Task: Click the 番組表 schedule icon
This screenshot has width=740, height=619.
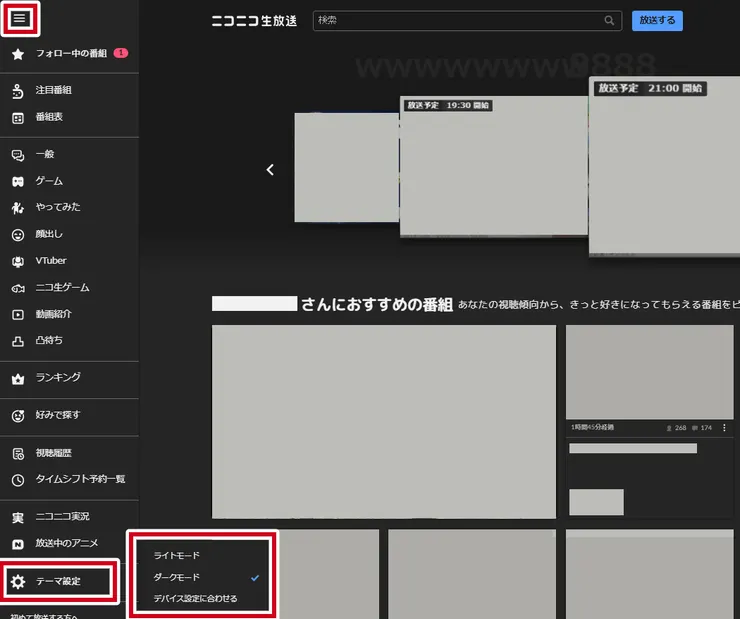Action: point(18,118)
